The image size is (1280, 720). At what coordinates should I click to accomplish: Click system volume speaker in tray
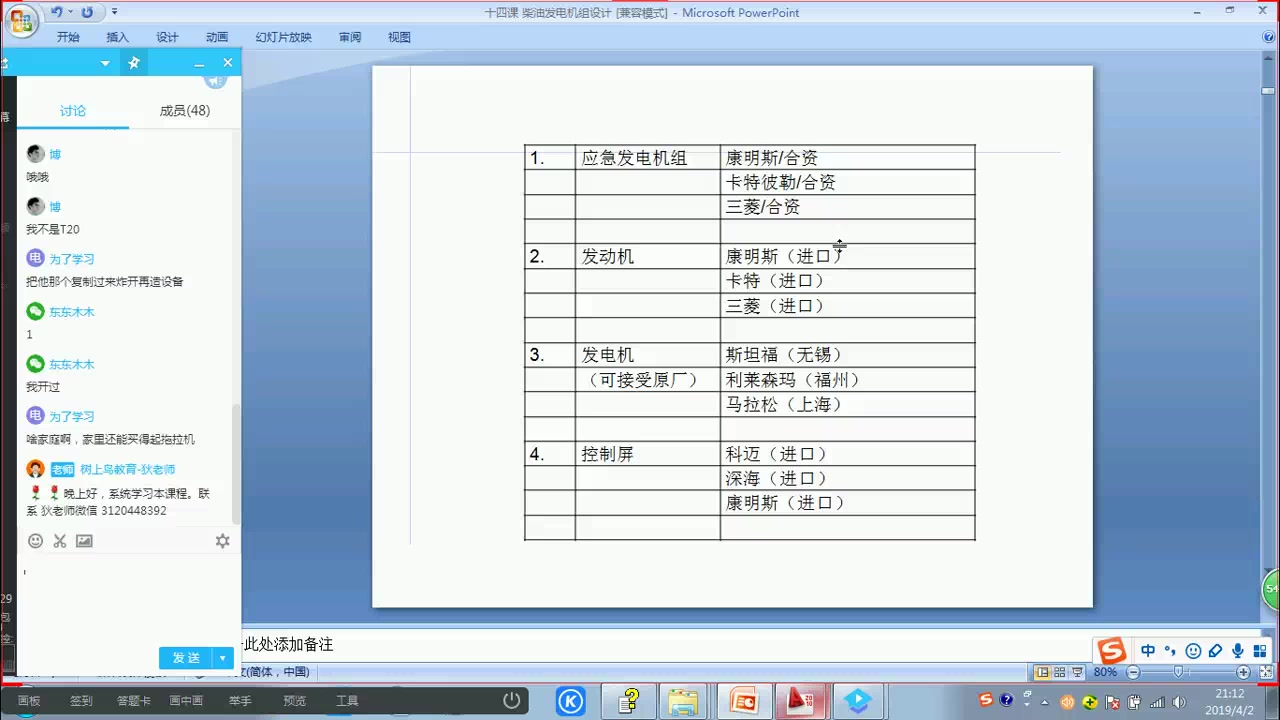point(1177,702)
